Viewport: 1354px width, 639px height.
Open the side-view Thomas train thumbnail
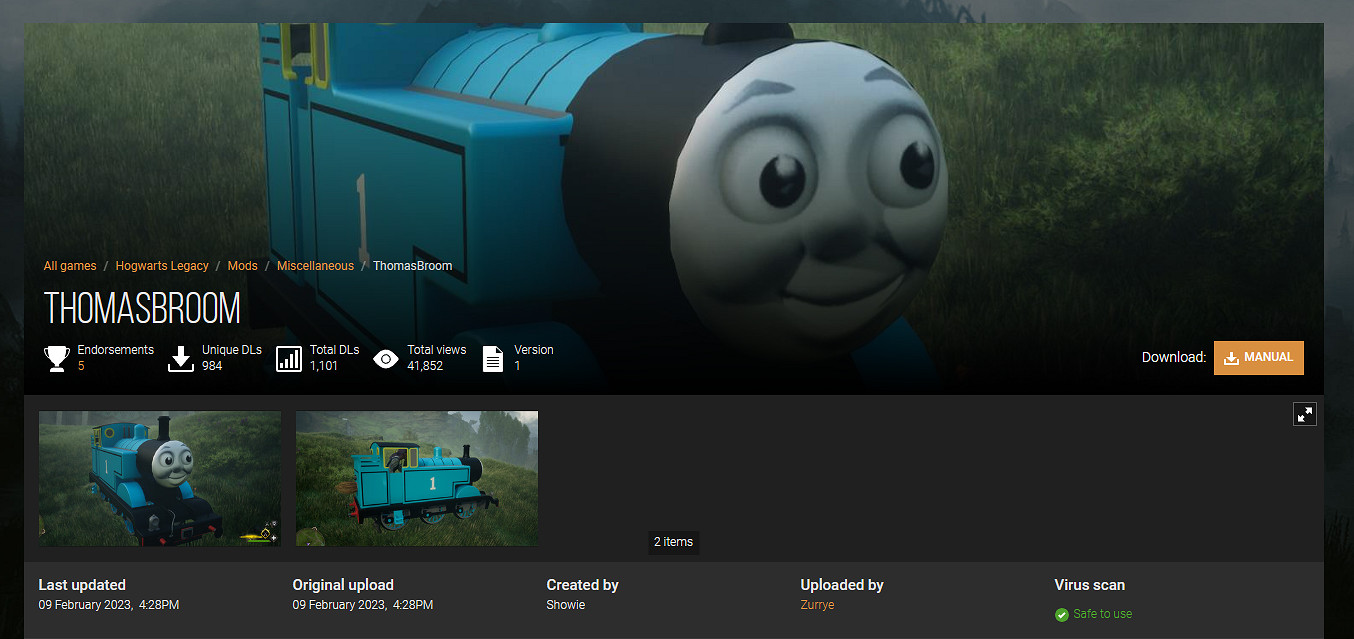[x=417, y=478]
